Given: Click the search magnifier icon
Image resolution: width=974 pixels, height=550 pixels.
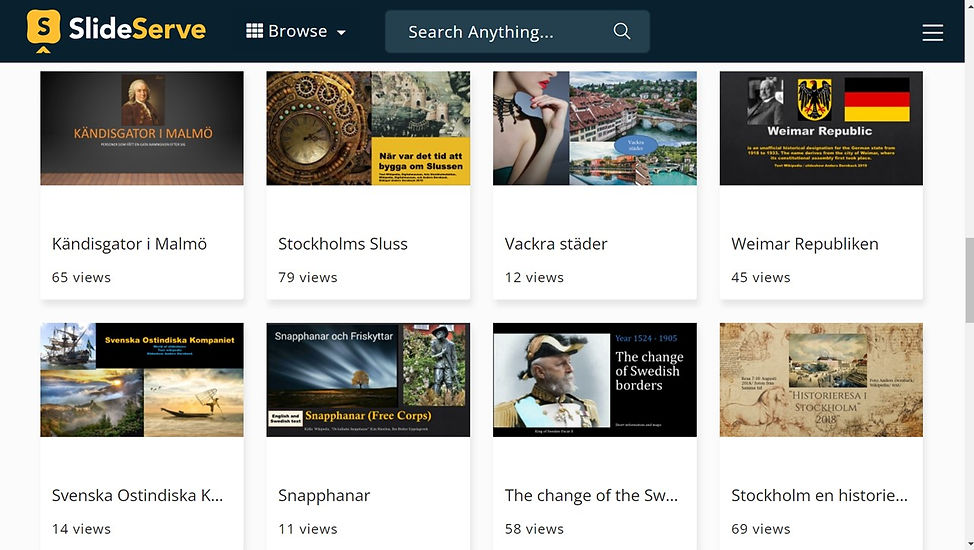Looking at the screenshot, I should [x=622, y=31].
